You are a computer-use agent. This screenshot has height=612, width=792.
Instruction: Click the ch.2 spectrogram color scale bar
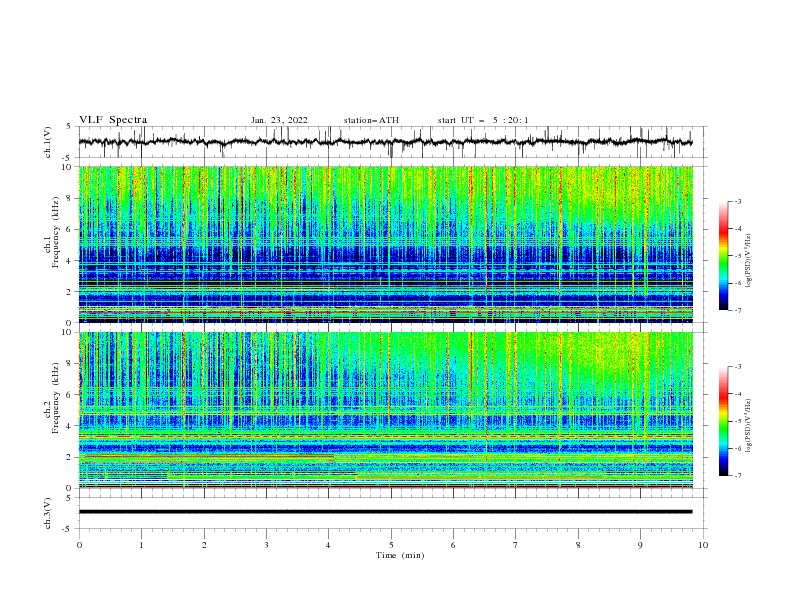[723, 421]
